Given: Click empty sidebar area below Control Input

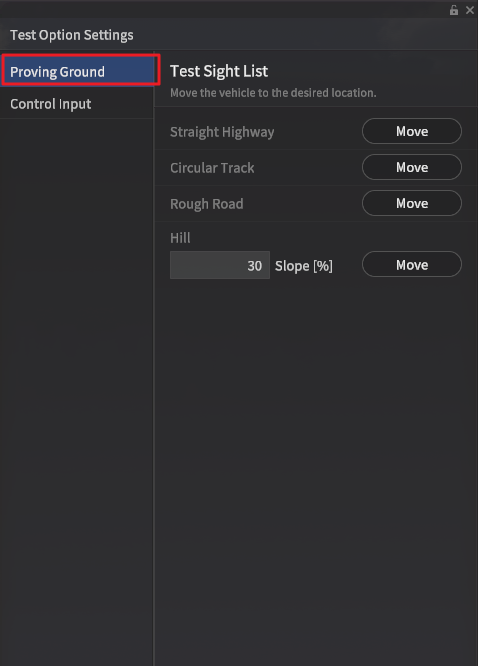Looking at the screenshot, I should coord(77,382).
